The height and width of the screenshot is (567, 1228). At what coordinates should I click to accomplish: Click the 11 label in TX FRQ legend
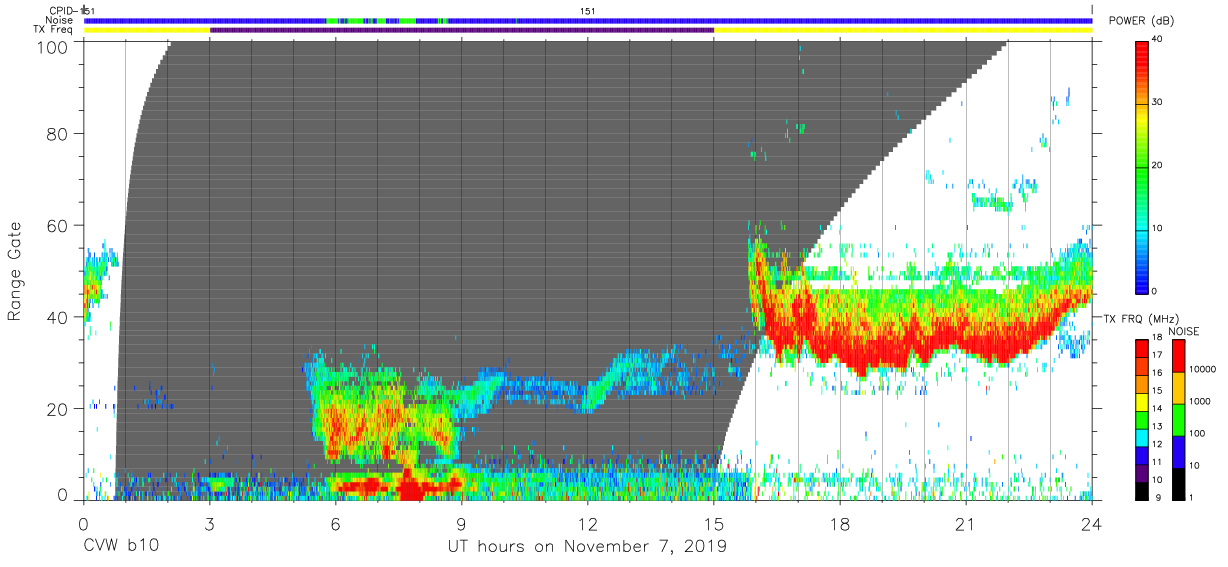[x=1156, y=462]
